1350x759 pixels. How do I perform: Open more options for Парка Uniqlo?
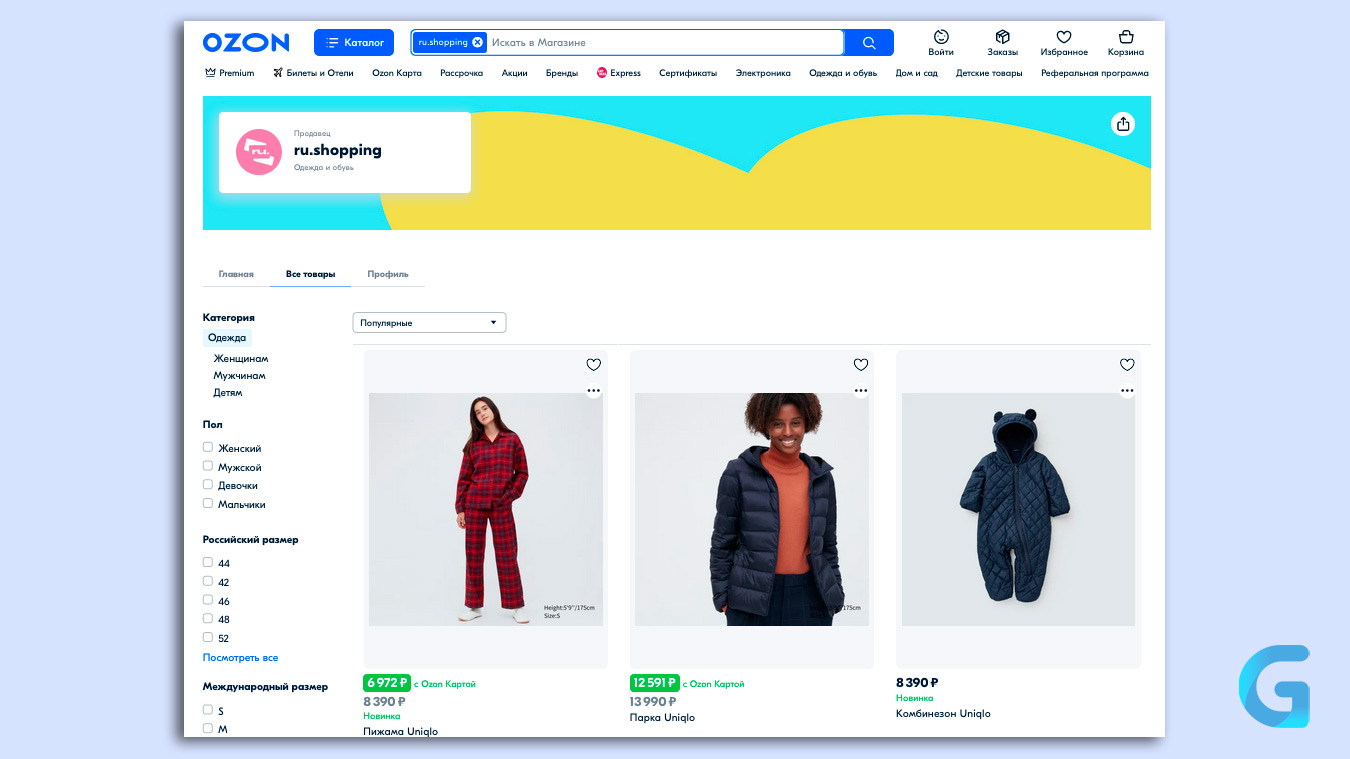pyautogui.click(x=861, y=391)
